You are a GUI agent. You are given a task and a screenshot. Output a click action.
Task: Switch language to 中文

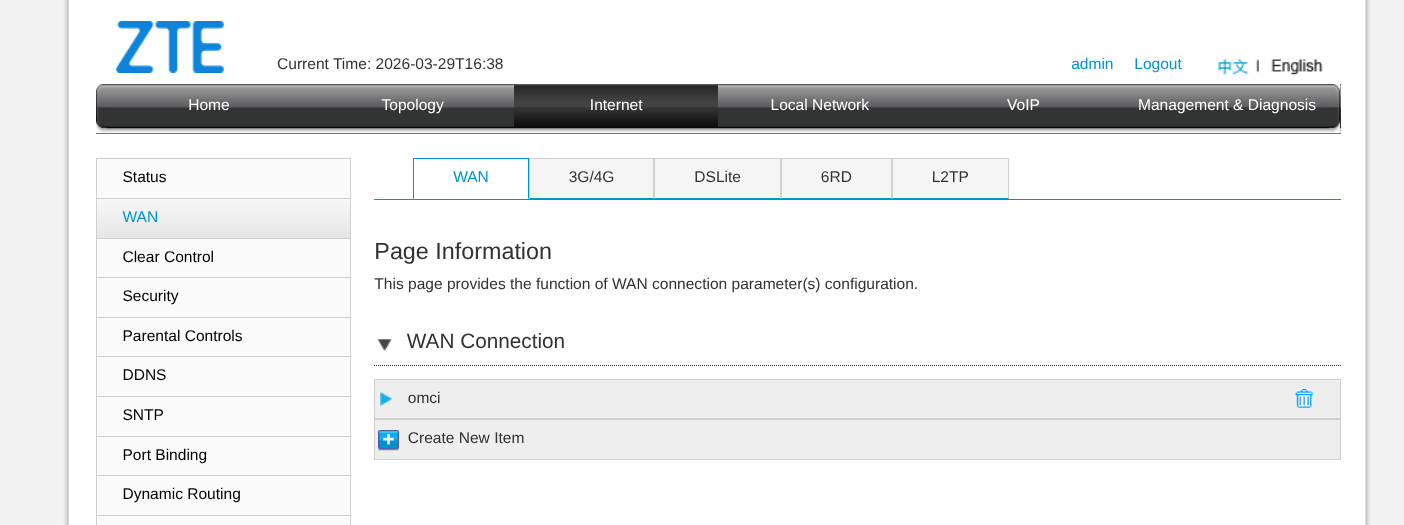(1232, 66)
